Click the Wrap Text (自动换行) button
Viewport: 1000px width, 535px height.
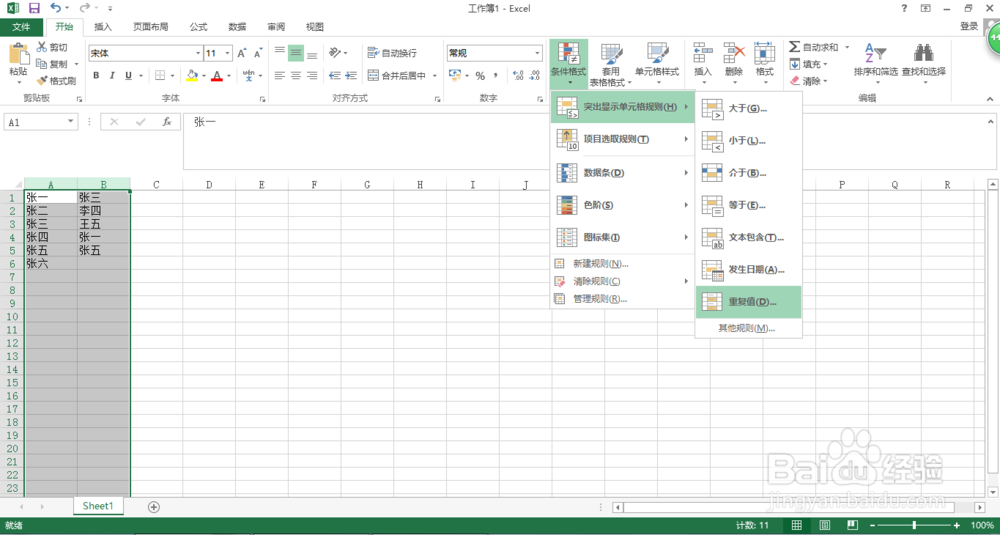(x=393, y=53)
